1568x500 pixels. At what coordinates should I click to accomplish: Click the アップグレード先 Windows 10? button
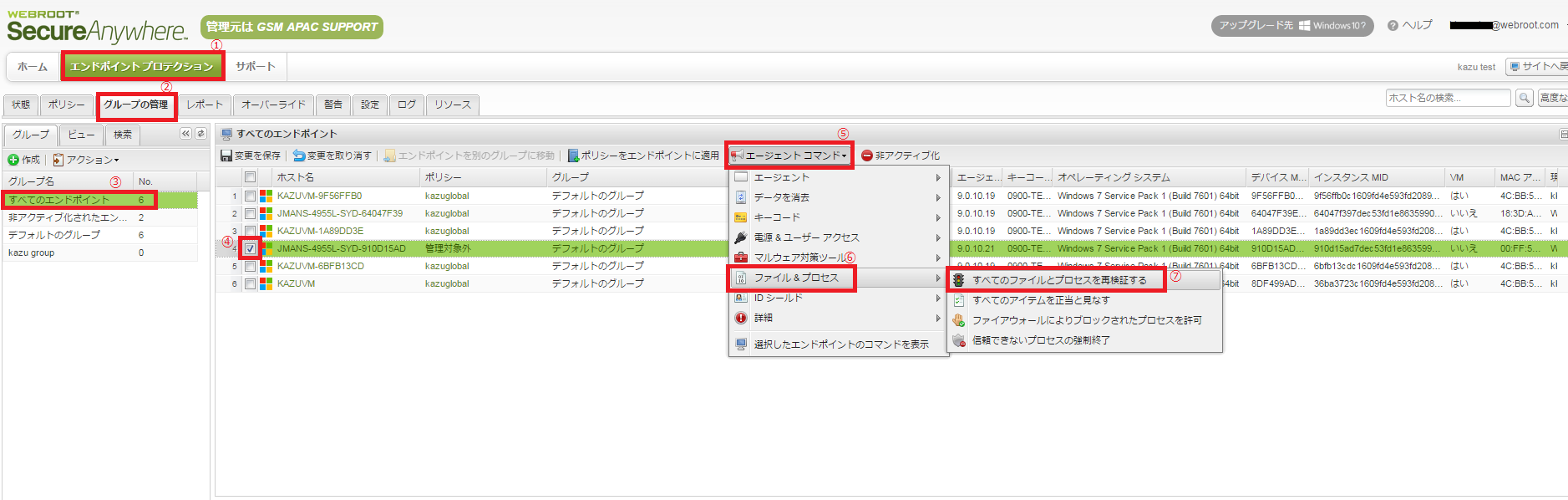(x=1292, y=26)
